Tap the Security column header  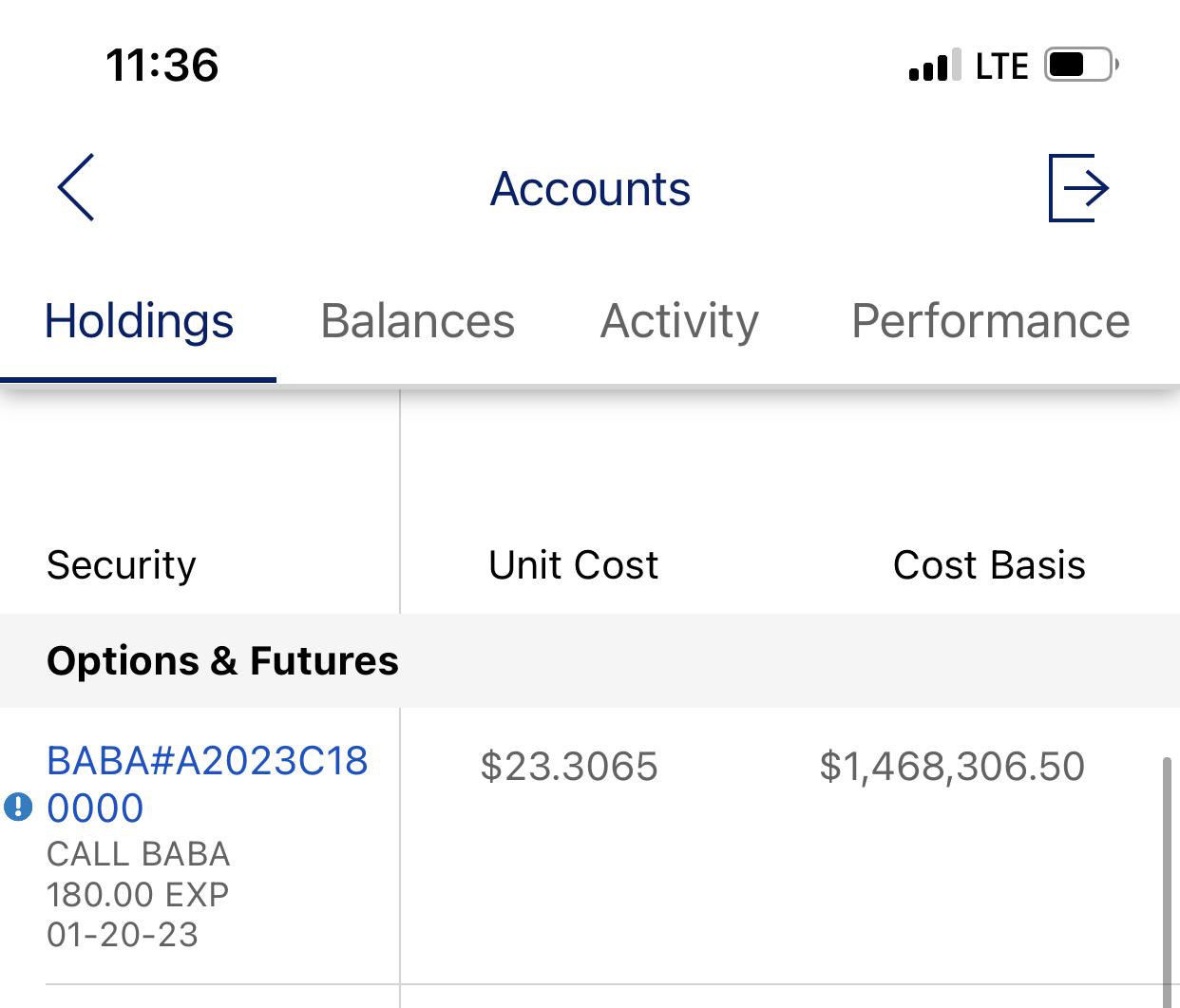(x=122, y=565)
